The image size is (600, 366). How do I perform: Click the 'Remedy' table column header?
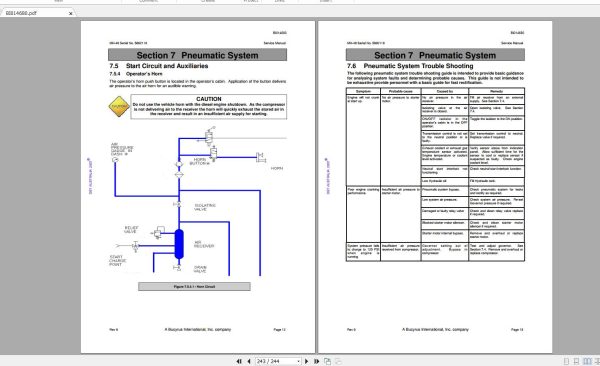click(496, 92)
